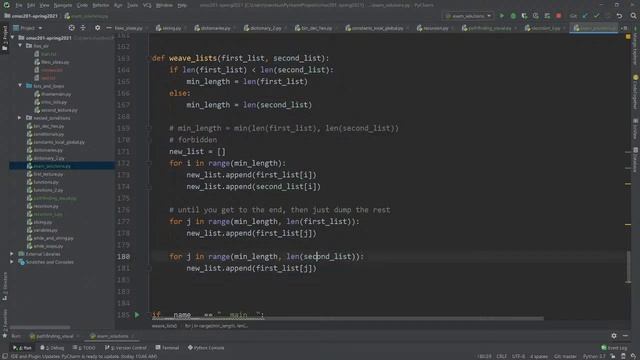Expand Scratches and Consoles node
640x360 pixels.
[13, 262]
